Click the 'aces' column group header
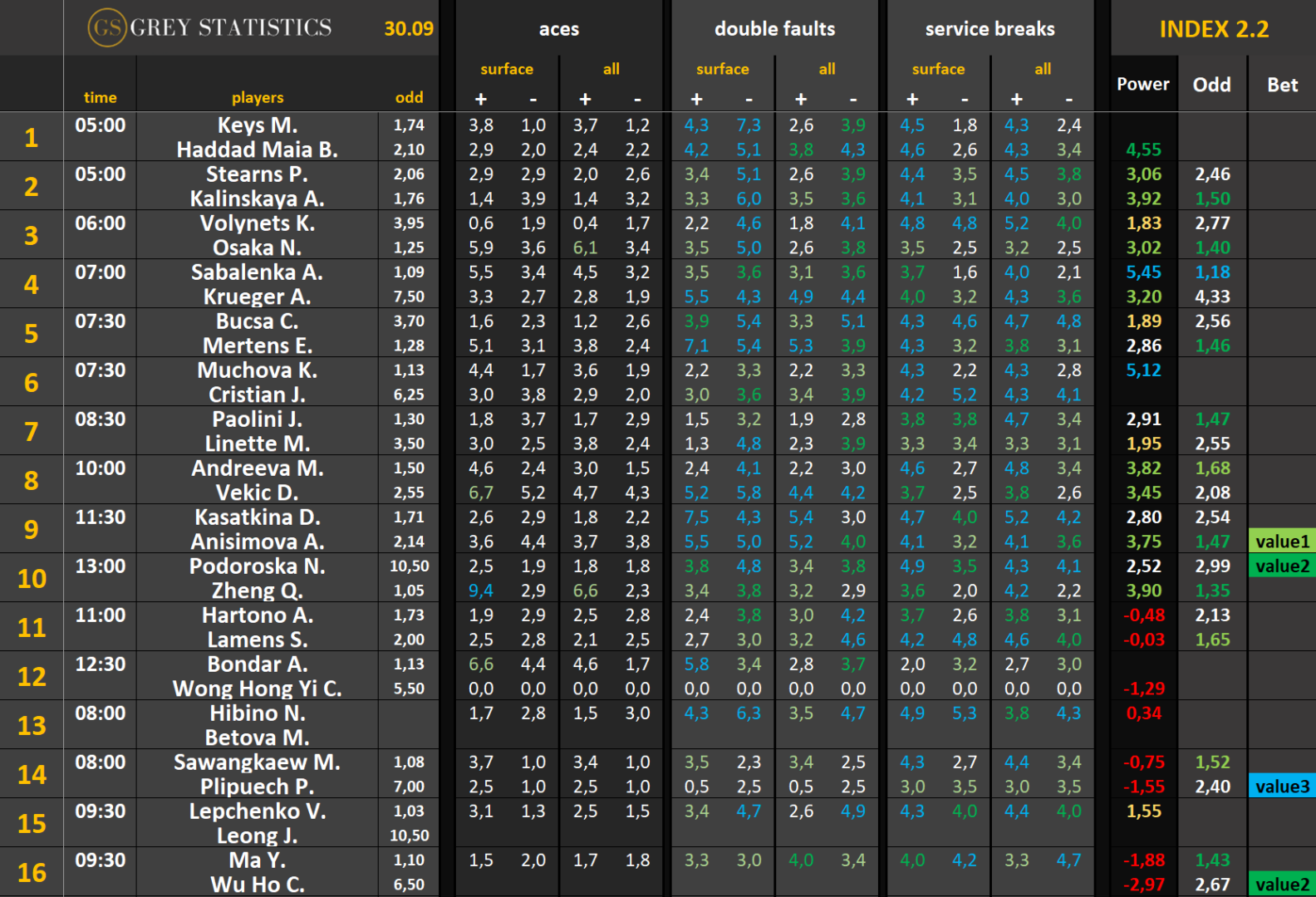The width and height of the screenshot is (1316, 897). [x=559, y=29]
